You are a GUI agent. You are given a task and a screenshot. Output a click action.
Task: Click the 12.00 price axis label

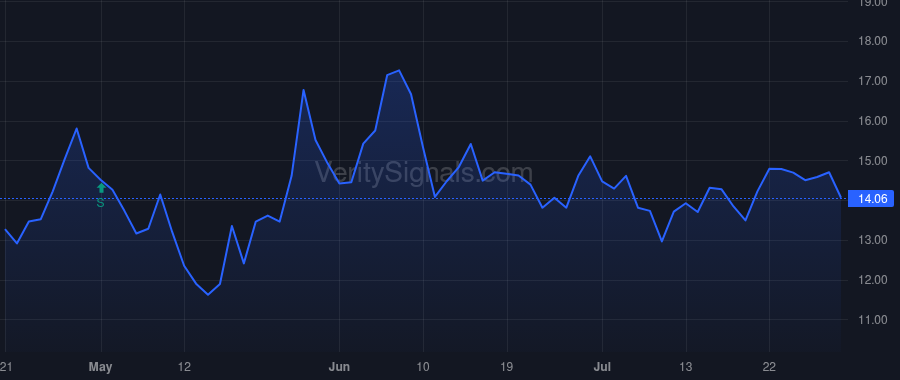coord(872,280)
